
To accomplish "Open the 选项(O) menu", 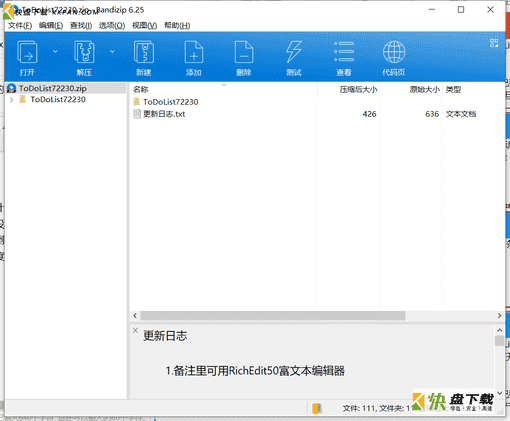I will click(x=112, y=26).
